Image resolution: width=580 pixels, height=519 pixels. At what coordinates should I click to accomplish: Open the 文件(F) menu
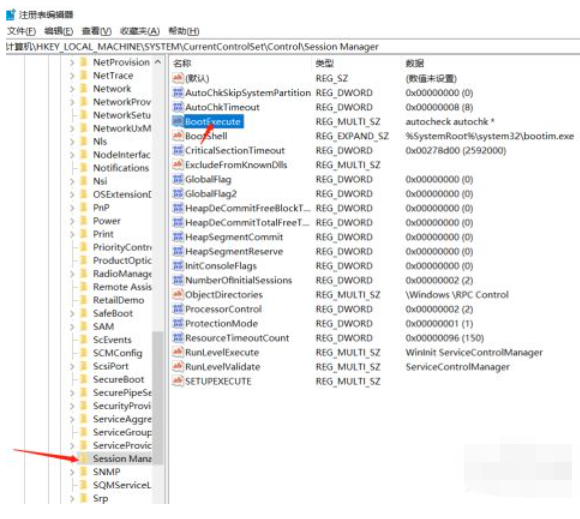(21, 31)
